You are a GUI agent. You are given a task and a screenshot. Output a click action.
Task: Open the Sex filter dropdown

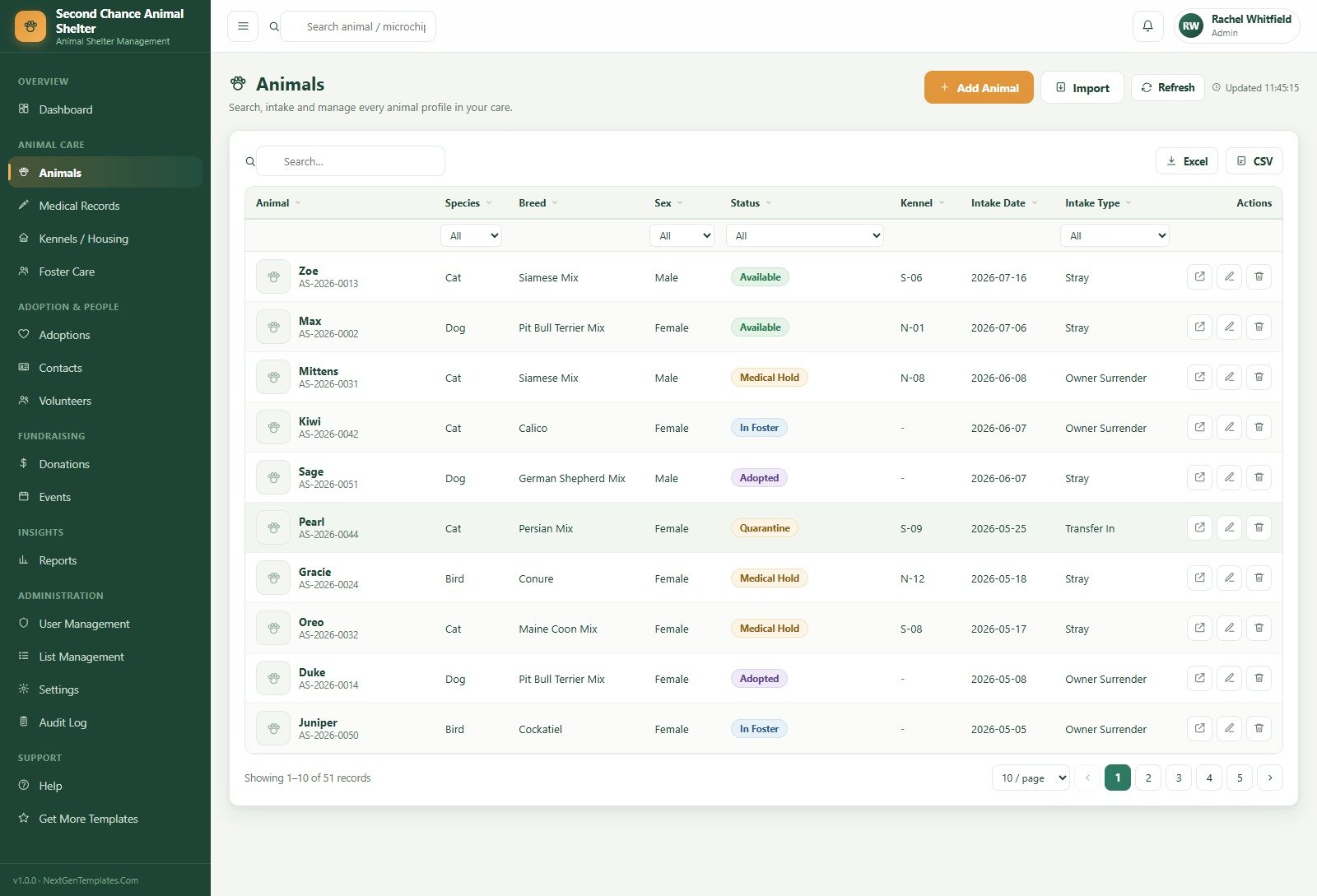click(x=682, y=235)
